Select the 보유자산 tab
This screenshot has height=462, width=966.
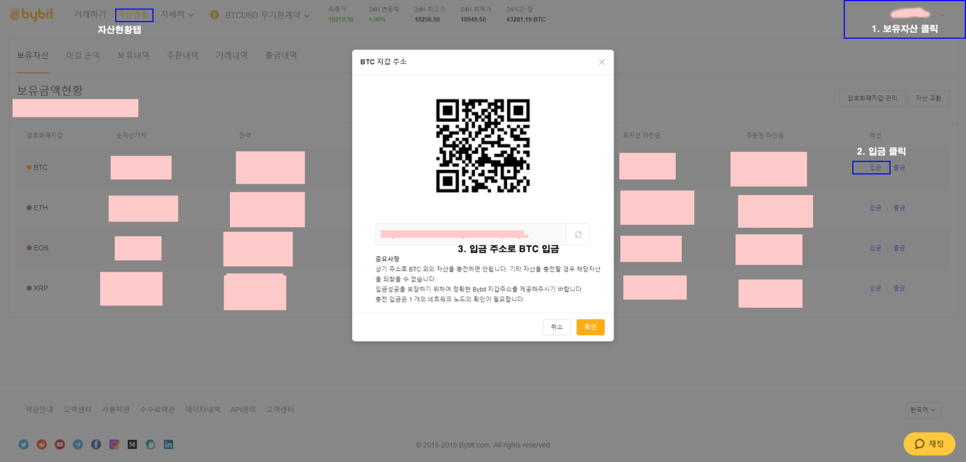33,55
